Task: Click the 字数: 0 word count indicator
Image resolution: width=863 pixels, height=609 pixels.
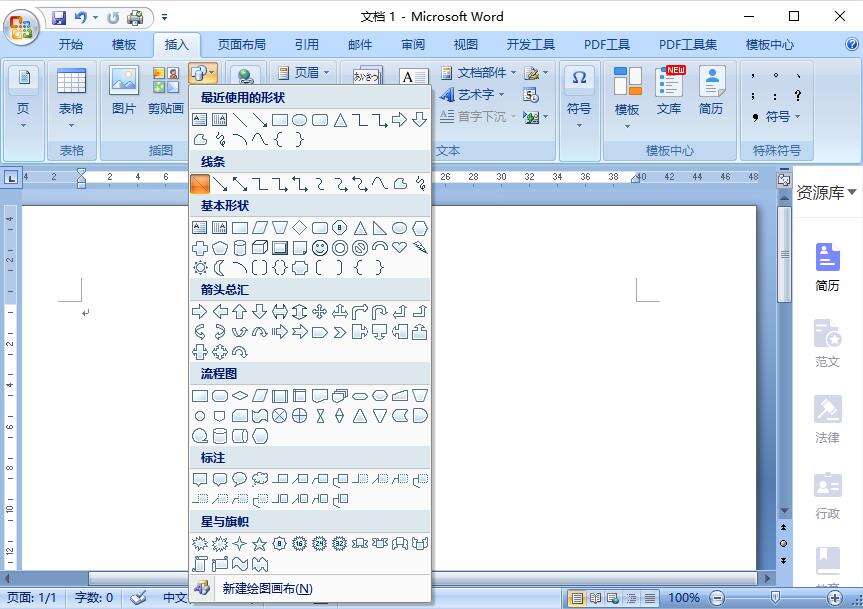Action: (x=94, y=597)
